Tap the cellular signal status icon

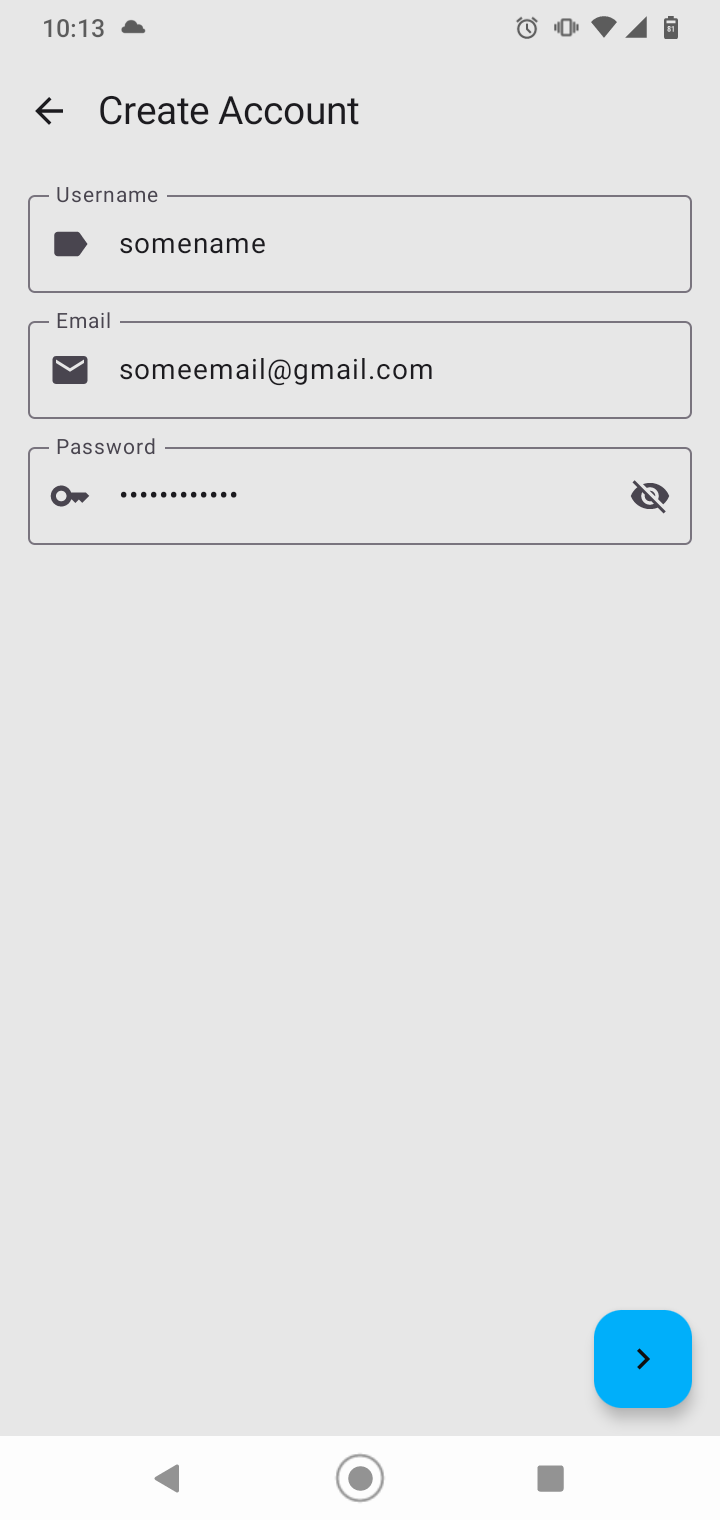click(636, 28)
